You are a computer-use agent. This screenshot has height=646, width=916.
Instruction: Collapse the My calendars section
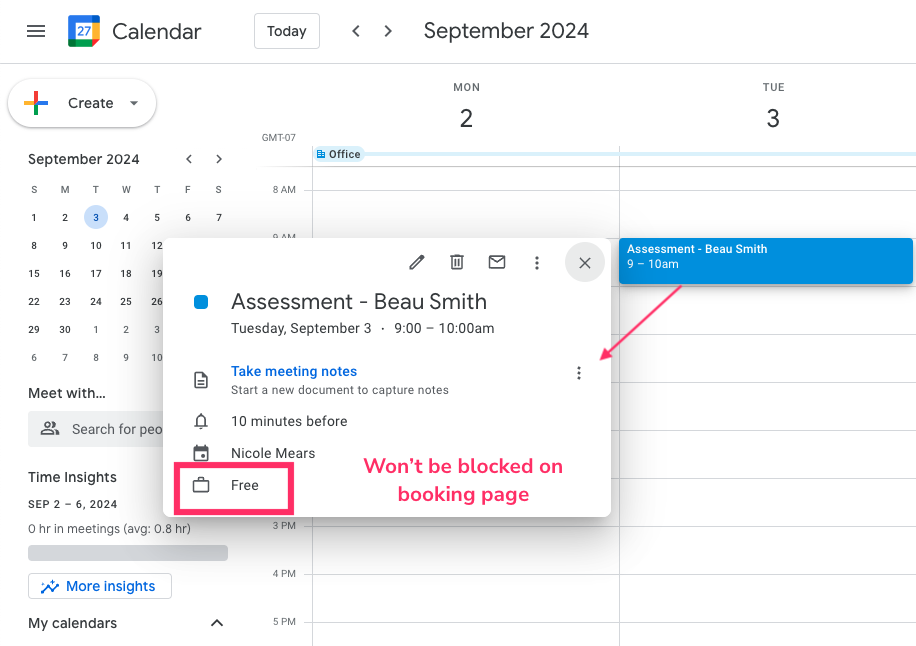(217, 623)
